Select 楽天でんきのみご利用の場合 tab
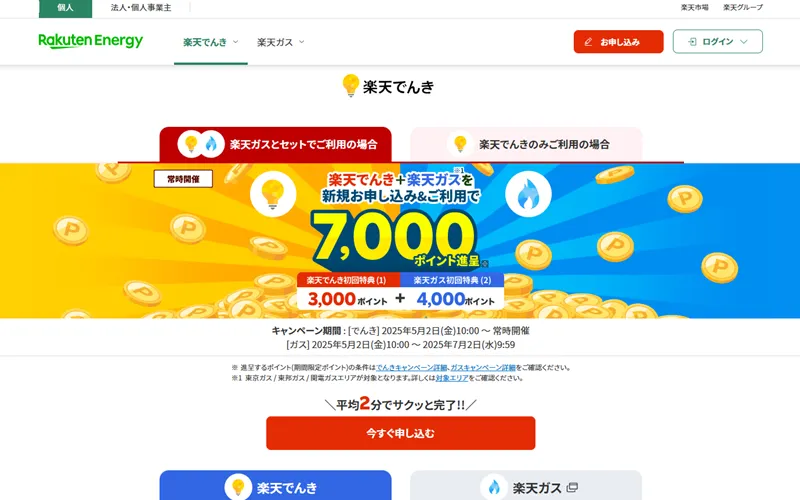This screenshot has height=500, width=800. [x=526, y=144]
